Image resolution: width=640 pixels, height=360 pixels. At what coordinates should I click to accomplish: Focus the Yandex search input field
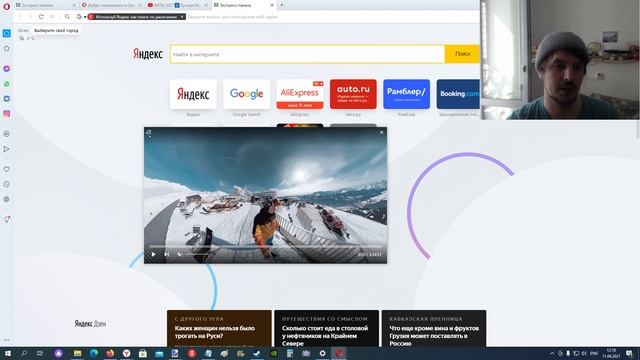click(307, 54)
